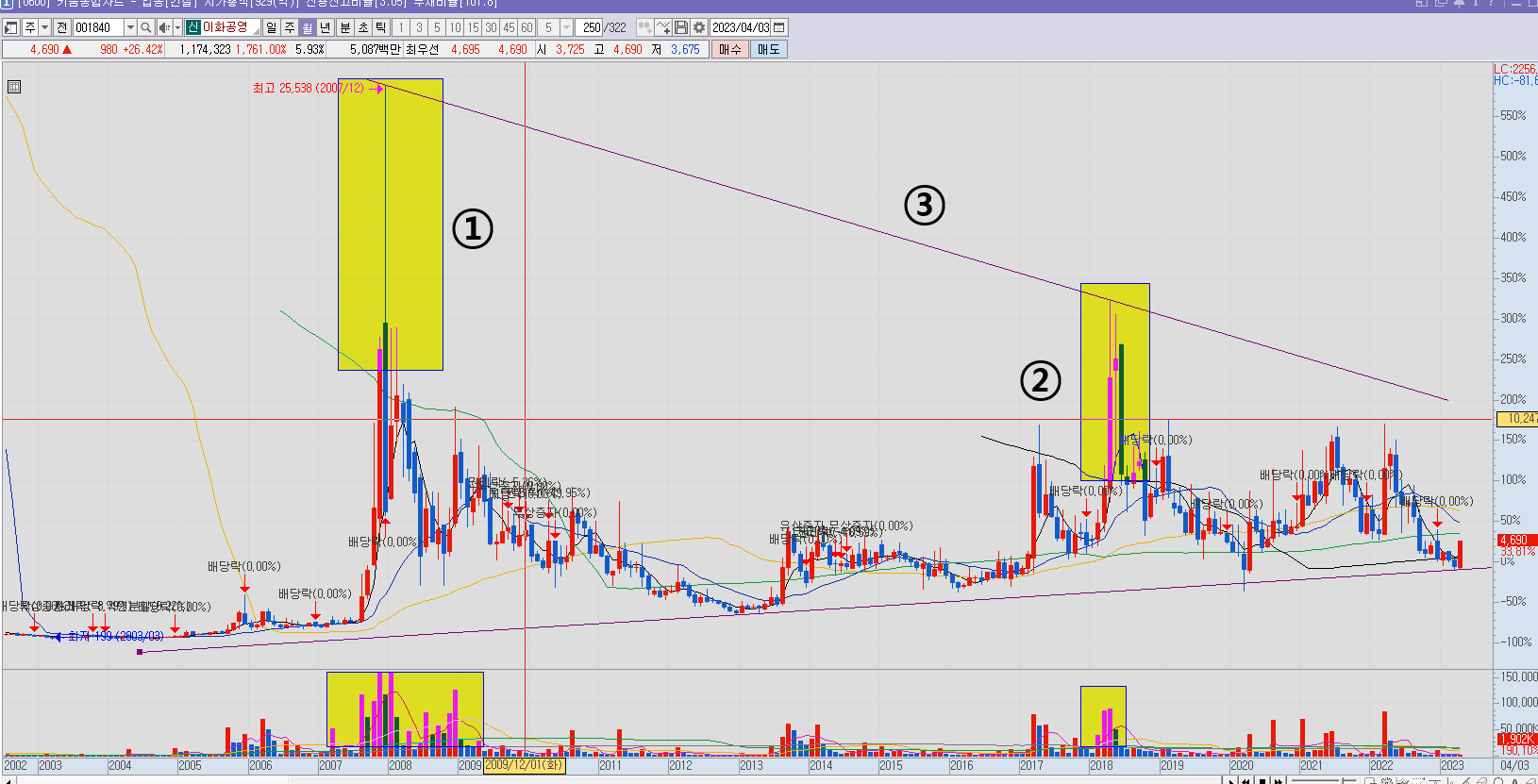This screenshot has height=784, width=1538.
Task: Click the 5,087백만 trading value
Action: click(x=376, y=49)
